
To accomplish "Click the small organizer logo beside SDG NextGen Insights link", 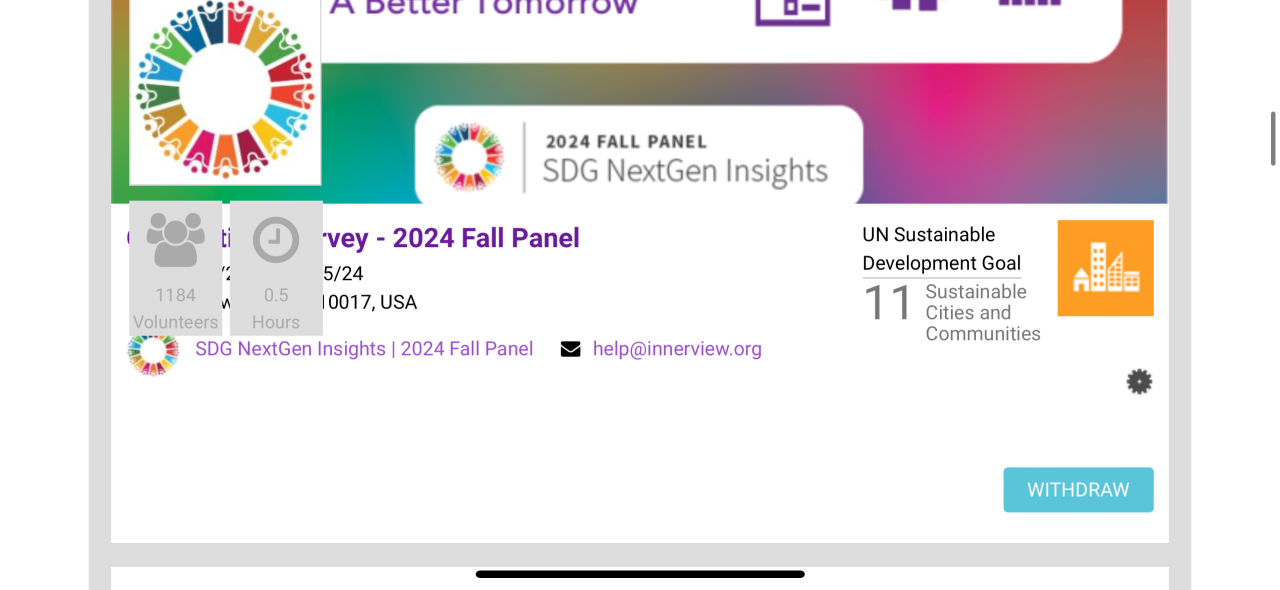I will click(153, 351).
